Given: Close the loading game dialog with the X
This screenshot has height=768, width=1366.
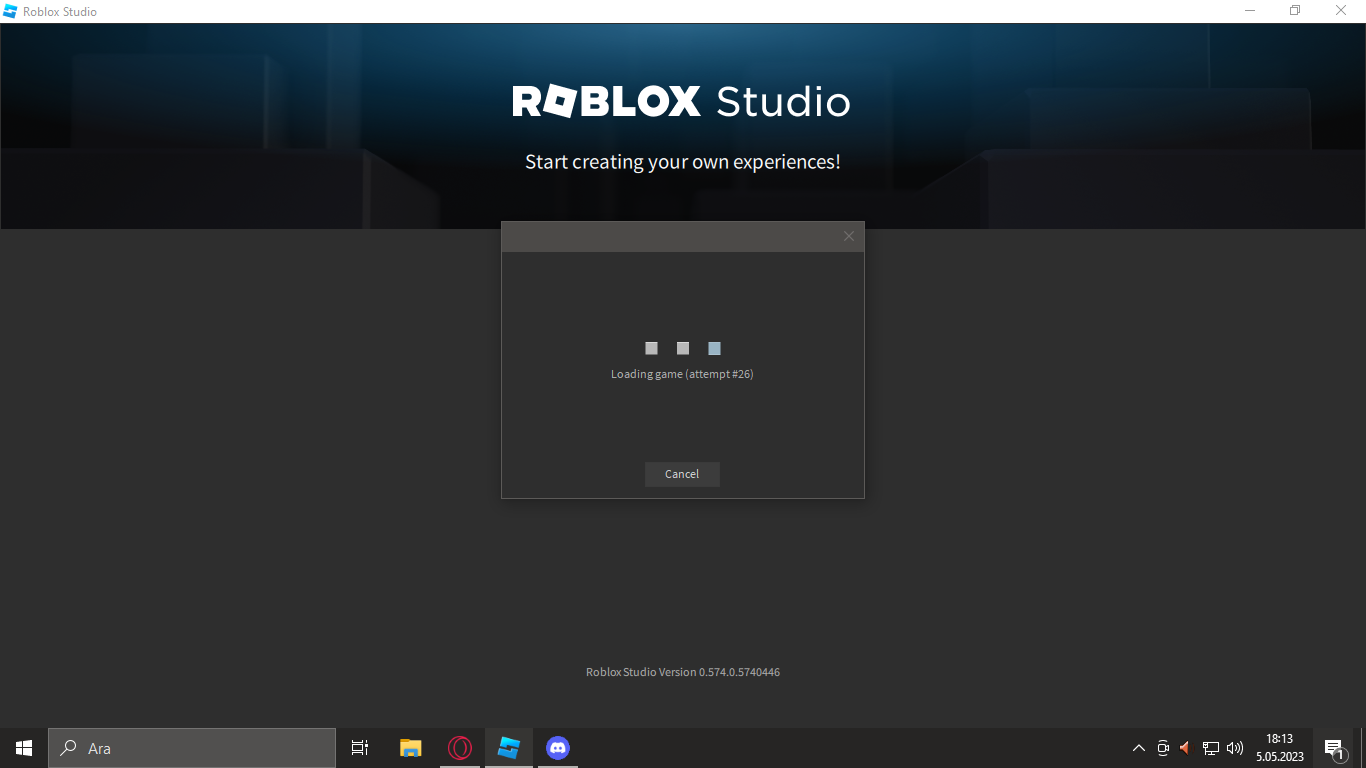Looking at the screenshot, I should pyautogui.click(x=849, y=236).
